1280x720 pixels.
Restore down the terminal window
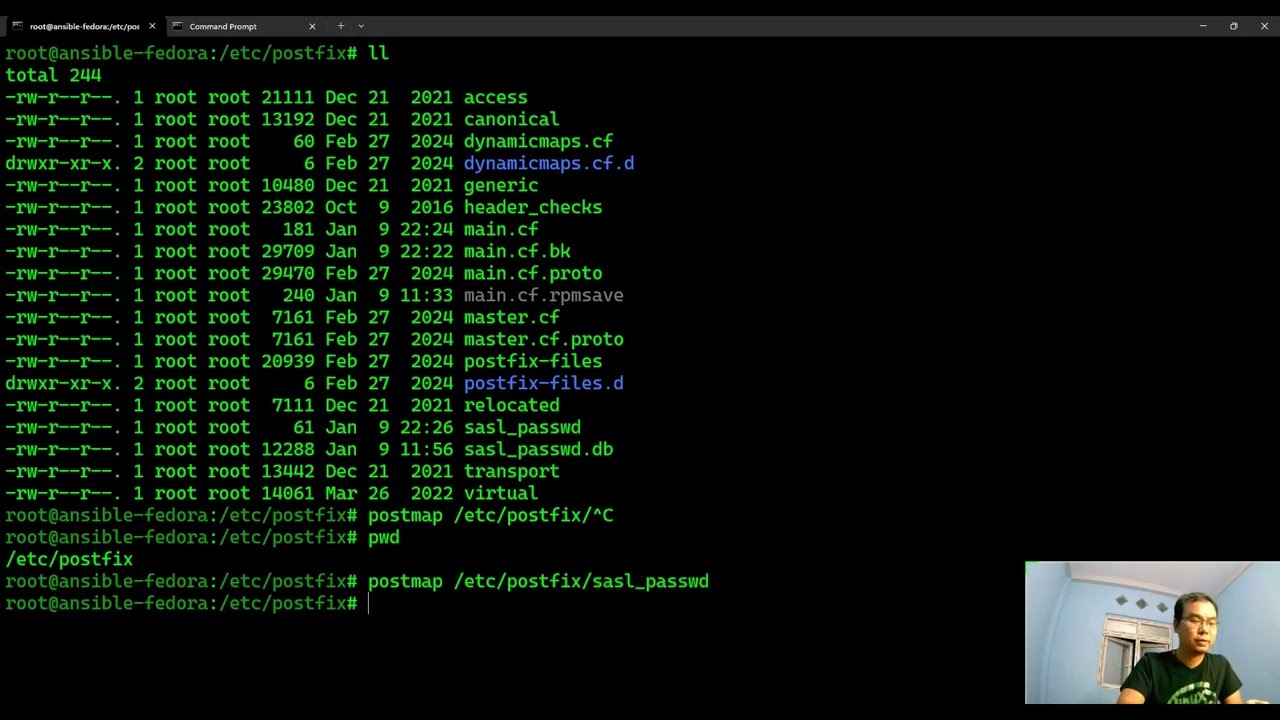[1234, 26]
